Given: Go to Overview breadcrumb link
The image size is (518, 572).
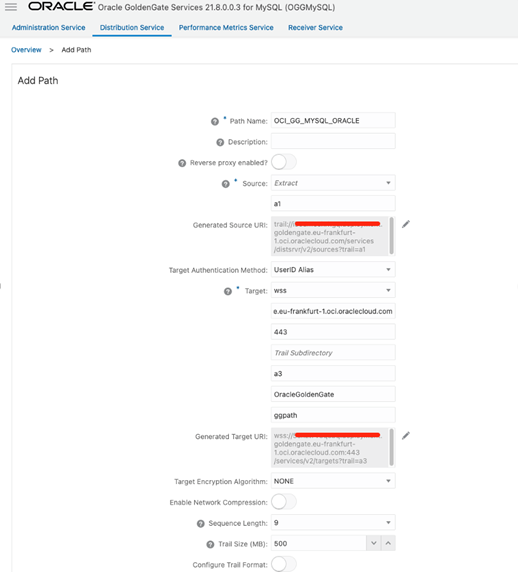Looking at the screenshot, I should 26,50.
